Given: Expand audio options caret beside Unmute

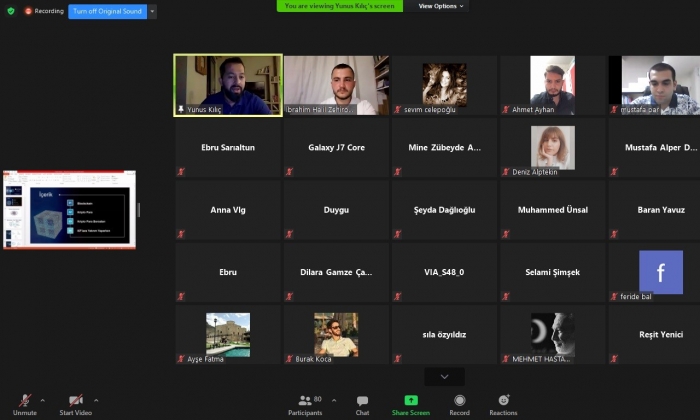Looking at the screenshot, I should (x=42, y=399).
